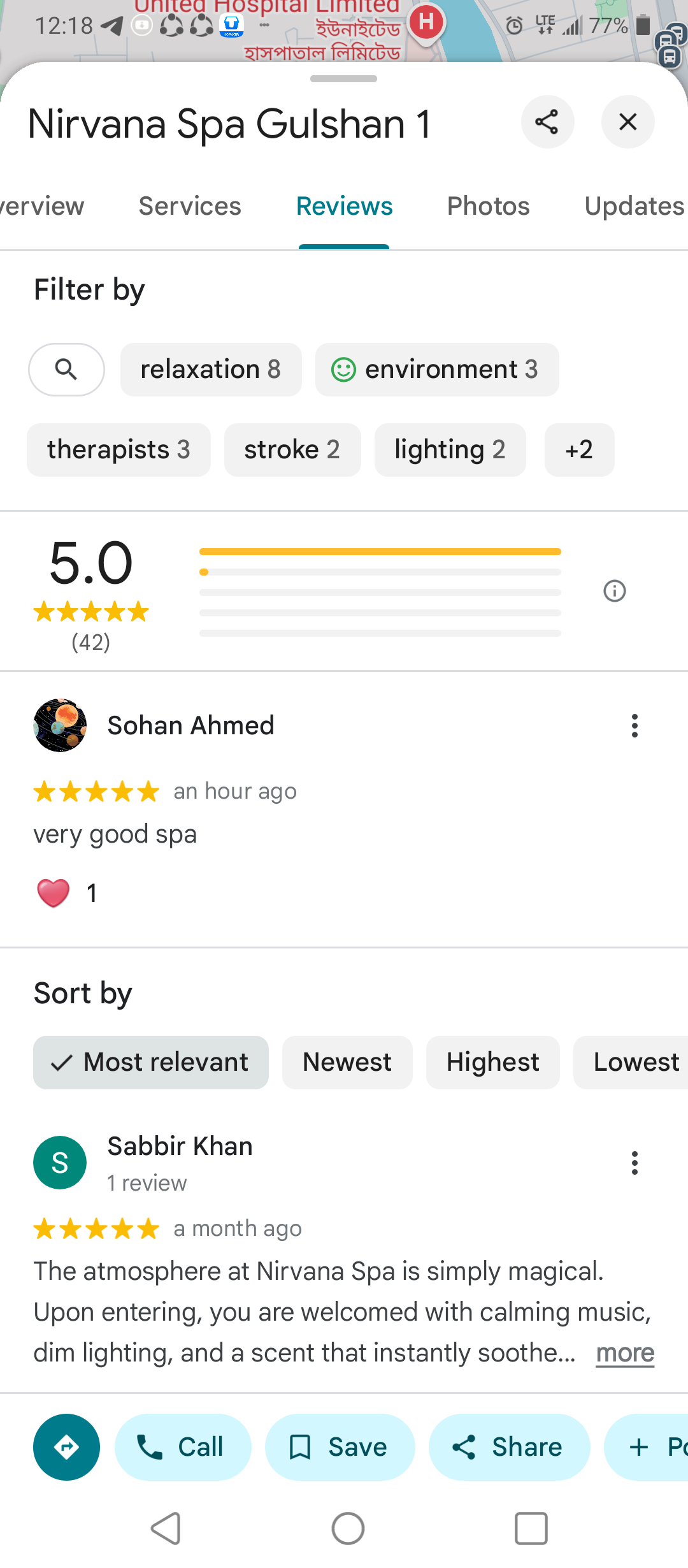Image resolution: width=688 pixels, height=1568 pixels.
Task: Expand Sabbir Khan's review with more
Action: [625, 1353]
